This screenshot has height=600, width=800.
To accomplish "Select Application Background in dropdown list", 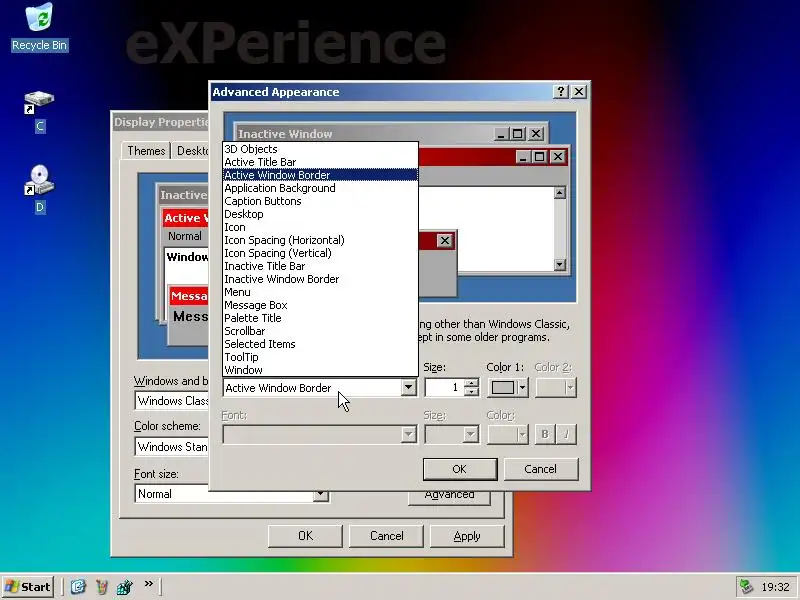I will click(320, 188).
